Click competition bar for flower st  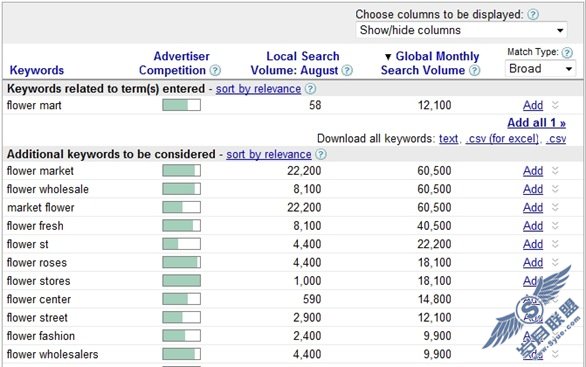pos(181,244)
